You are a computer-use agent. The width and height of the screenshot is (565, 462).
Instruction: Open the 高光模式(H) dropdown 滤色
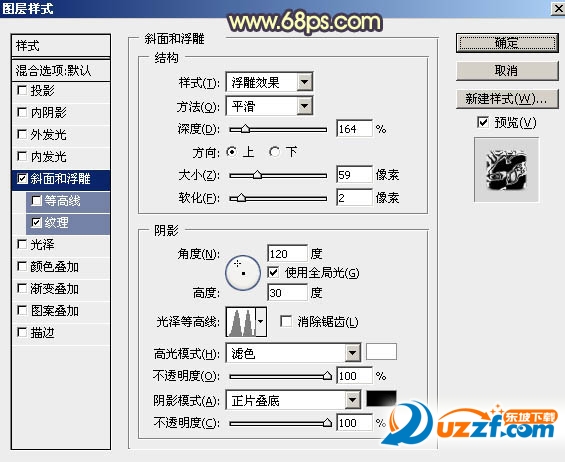pyautogui.click(x=293, y=353)
